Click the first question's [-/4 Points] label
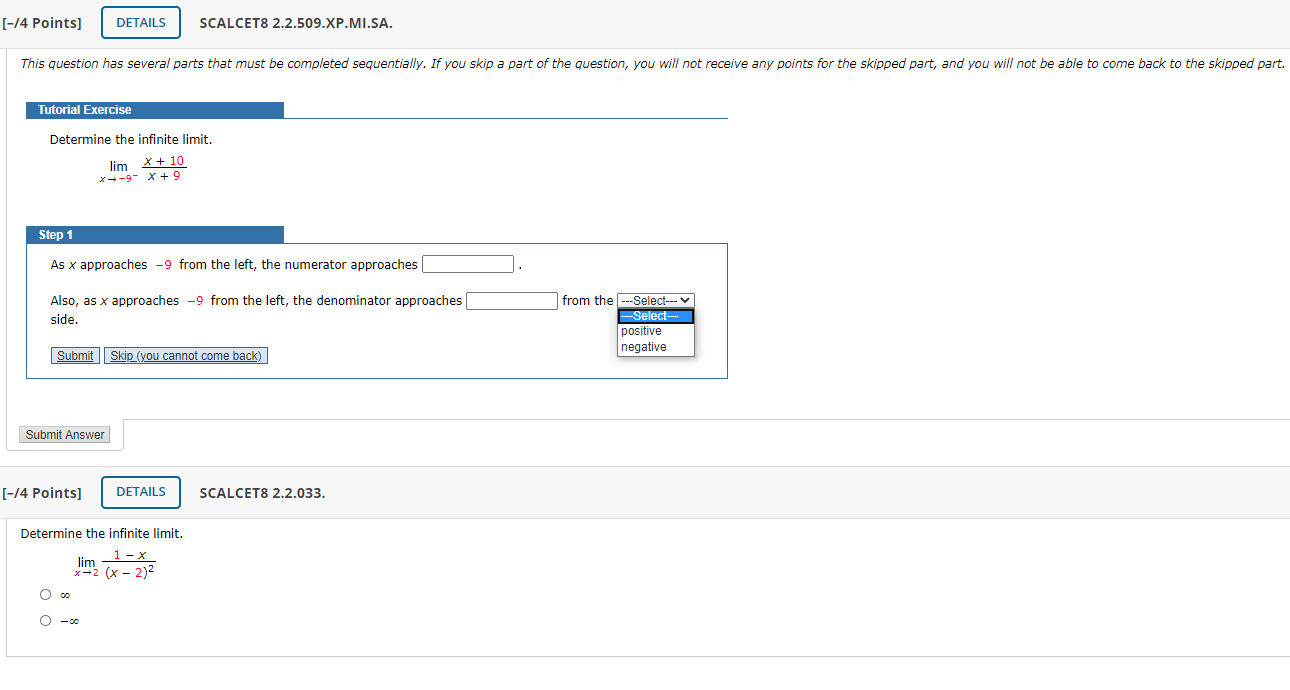Screen dimensions: 1290x690 pyautogui.click(x=42, y=23)
